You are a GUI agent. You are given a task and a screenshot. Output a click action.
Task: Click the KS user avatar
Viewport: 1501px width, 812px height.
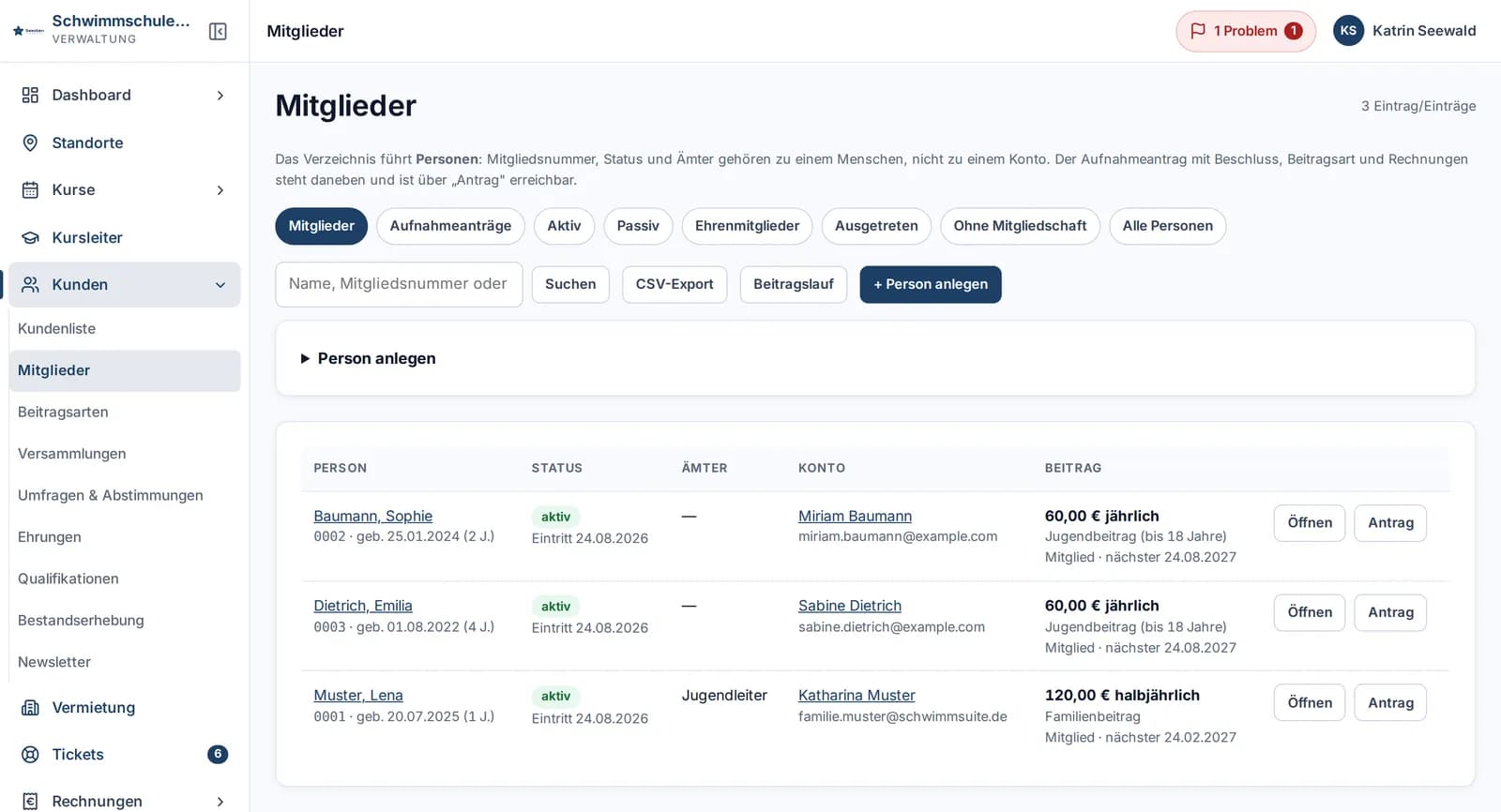click(1348, 31)
